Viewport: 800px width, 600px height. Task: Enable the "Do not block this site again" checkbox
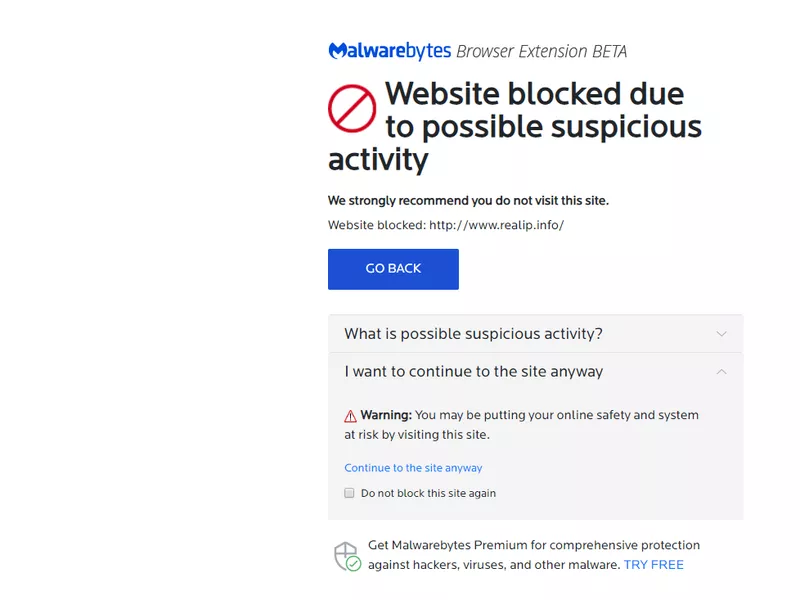point(349,492)
